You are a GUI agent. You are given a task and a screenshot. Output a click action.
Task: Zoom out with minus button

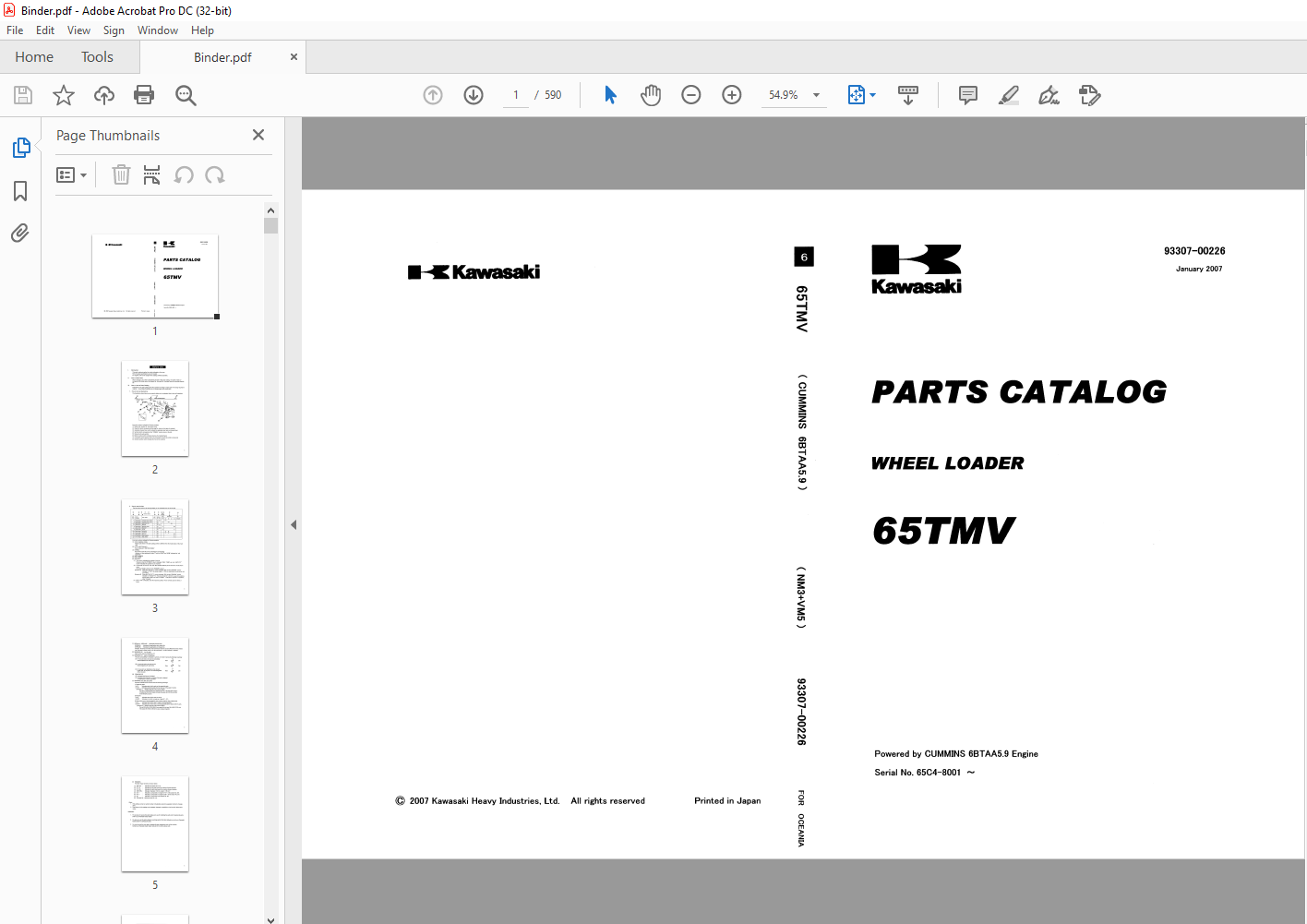click(x=691, y=95)
